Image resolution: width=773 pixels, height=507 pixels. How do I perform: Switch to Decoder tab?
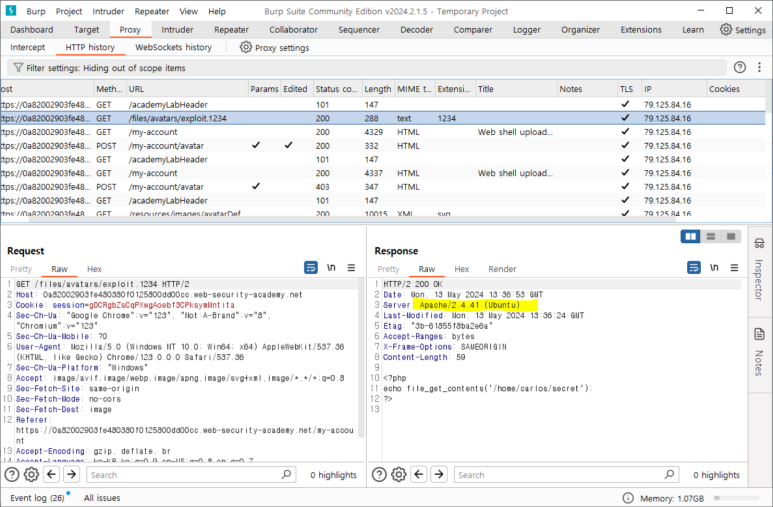tap(417, 30)
